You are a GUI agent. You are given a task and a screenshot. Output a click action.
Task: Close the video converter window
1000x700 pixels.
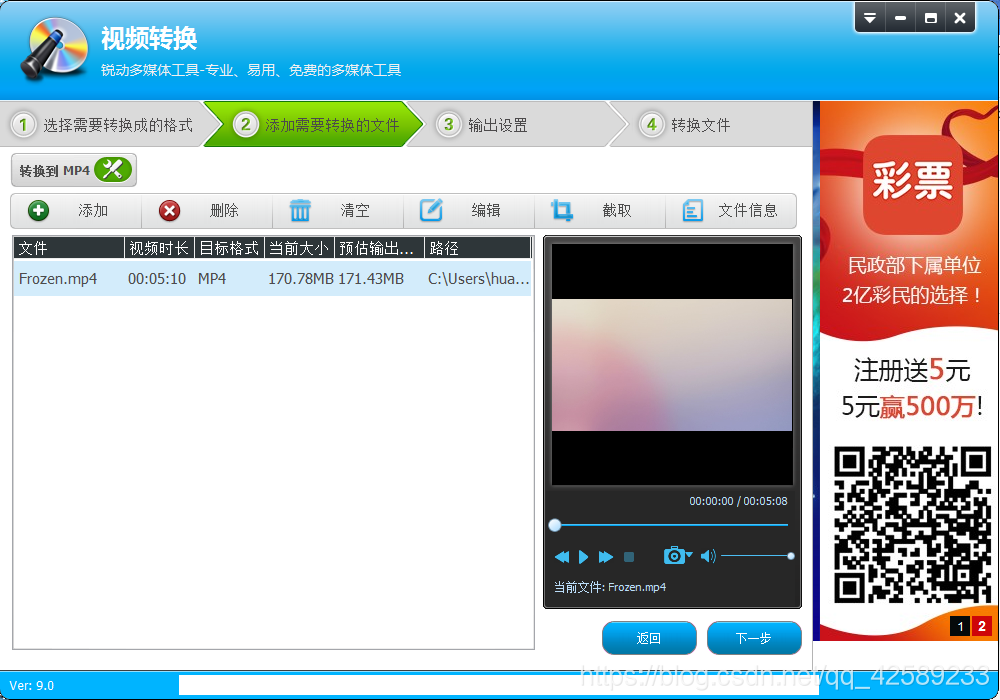coord(960,18)
